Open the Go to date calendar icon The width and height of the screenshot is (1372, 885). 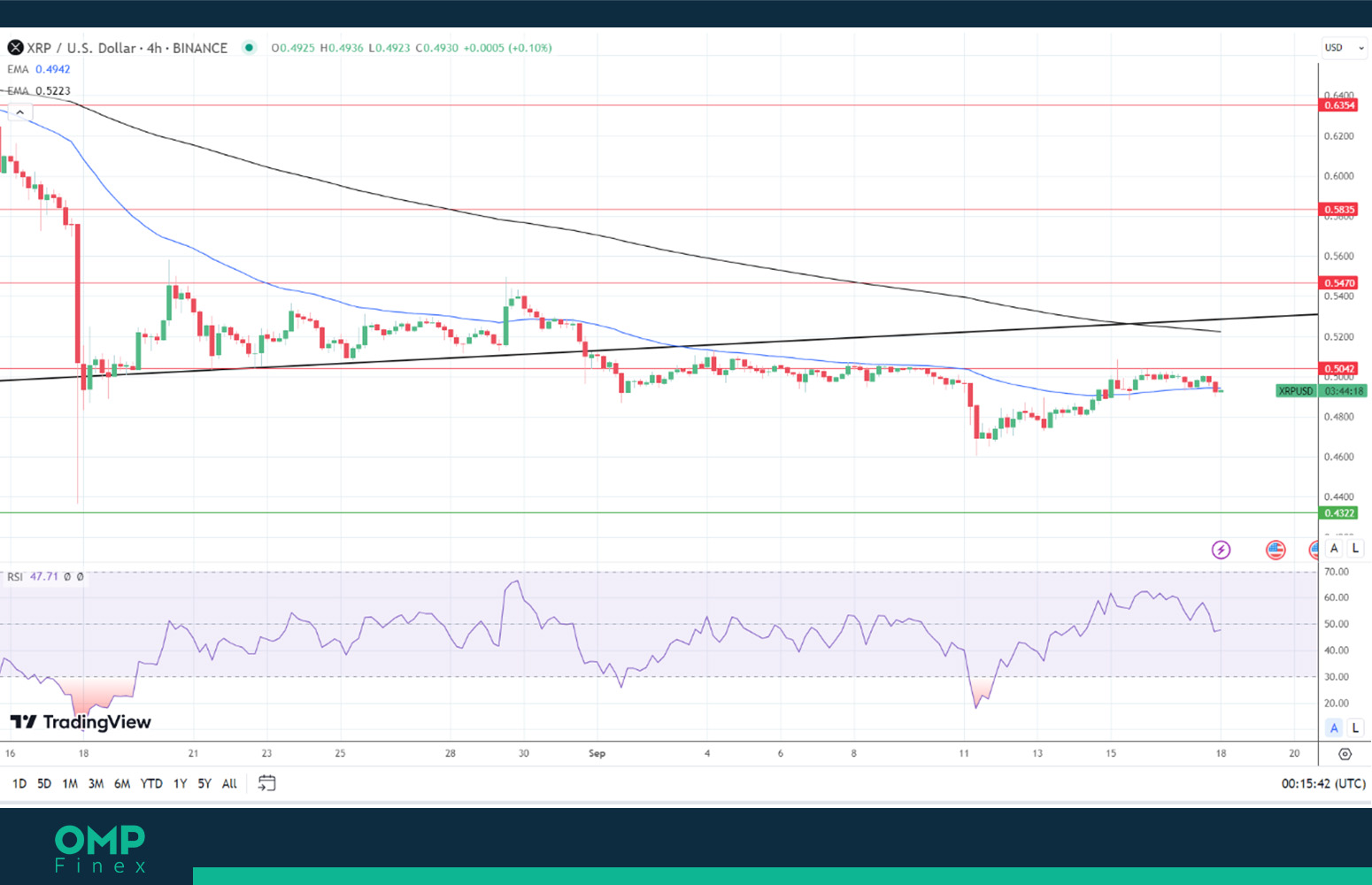pos(266,783)
